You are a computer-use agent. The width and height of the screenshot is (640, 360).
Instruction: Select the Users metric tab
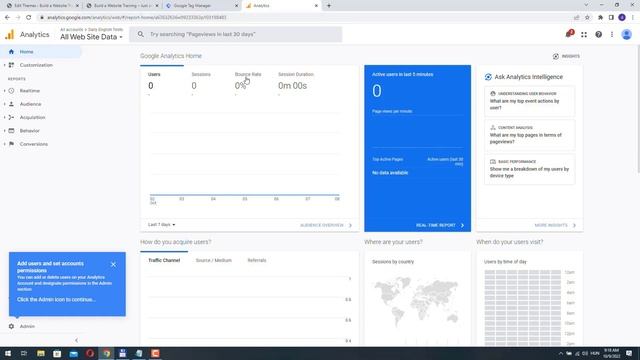(162, 81)
